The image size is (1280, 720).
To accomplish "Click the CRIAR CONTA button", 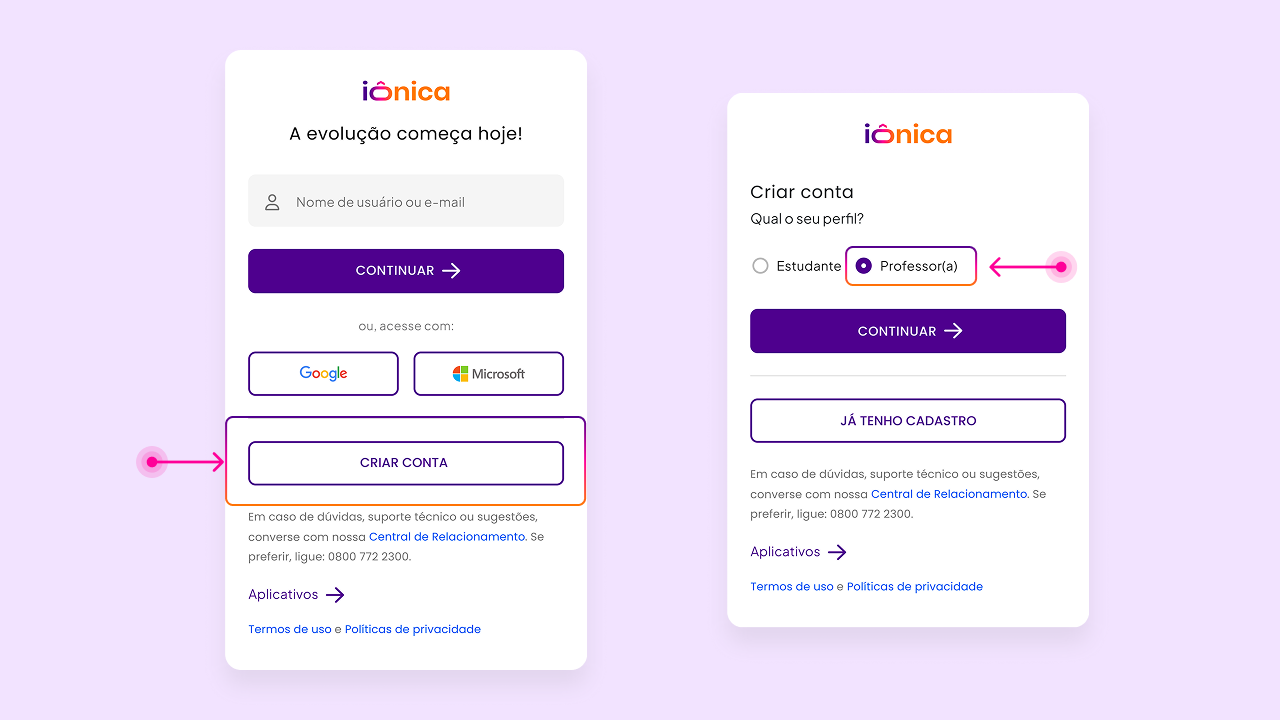I will click(x=406, y=463).
